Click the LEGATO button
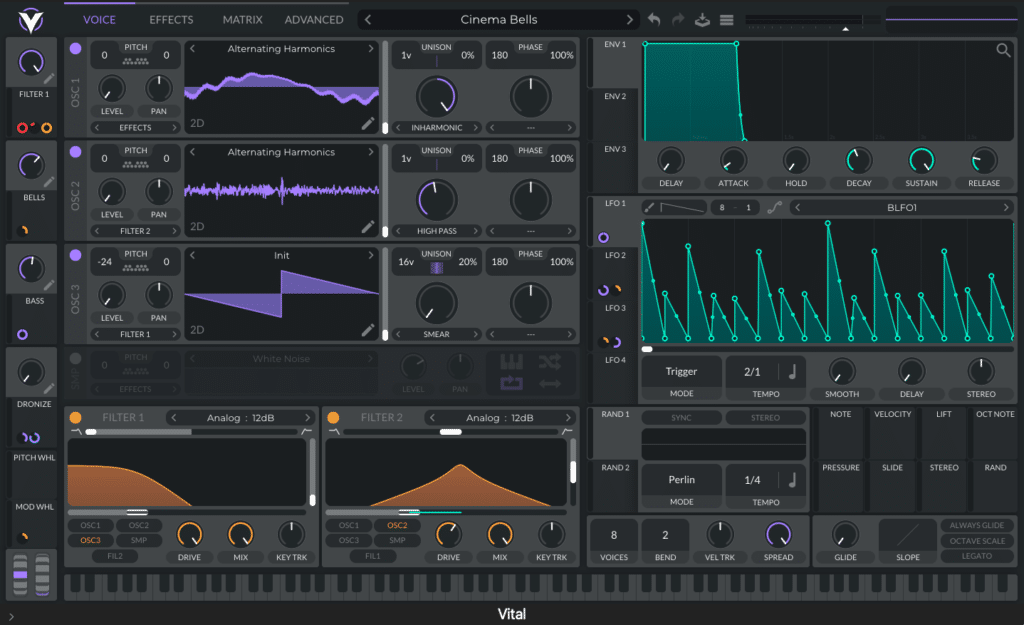Screen dimensions: 1024x625 point(976,556)
